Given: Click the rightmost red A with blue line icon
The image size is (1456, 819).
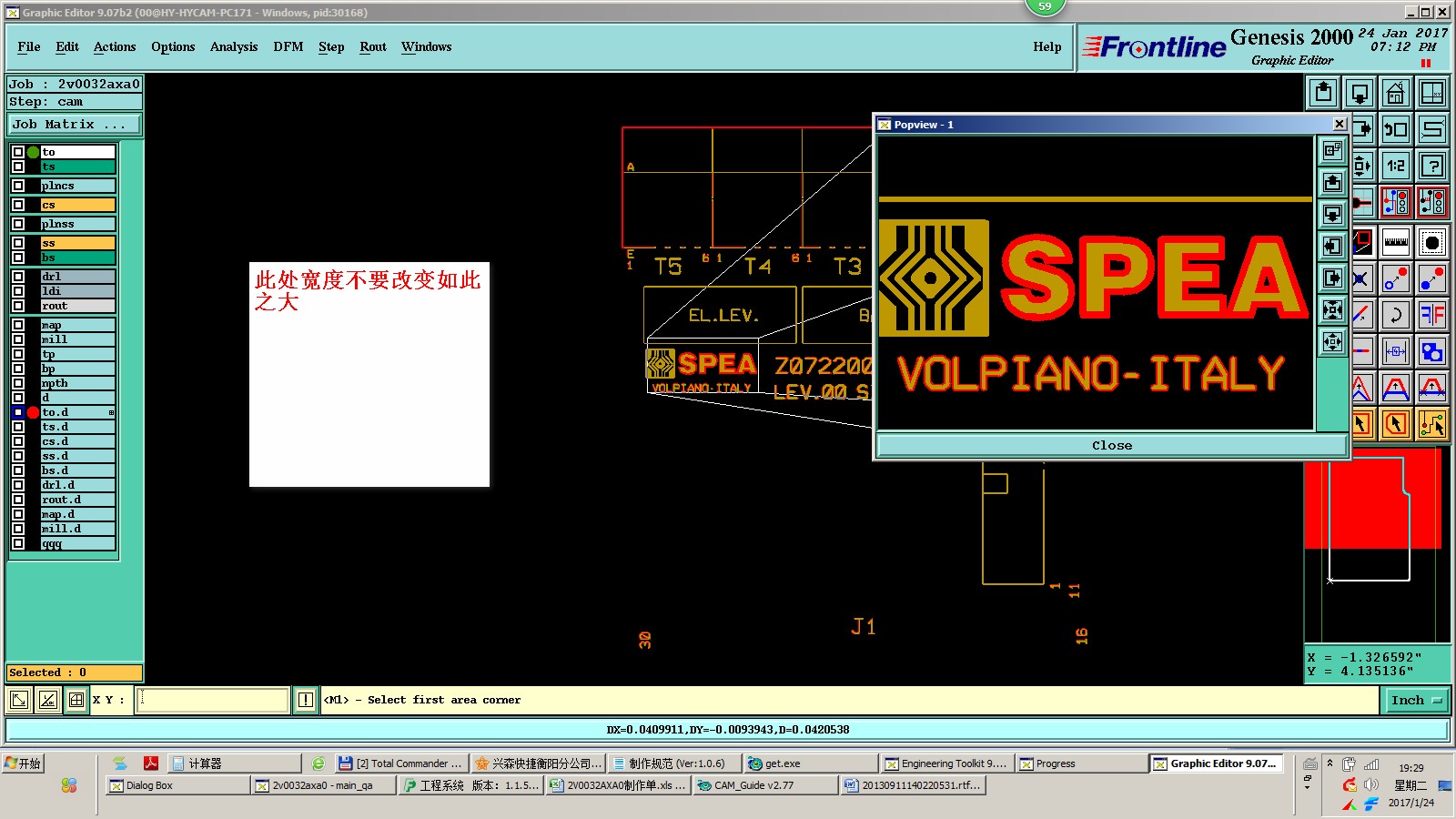Looking at the screenshot, I should (x=1432, y=389).
